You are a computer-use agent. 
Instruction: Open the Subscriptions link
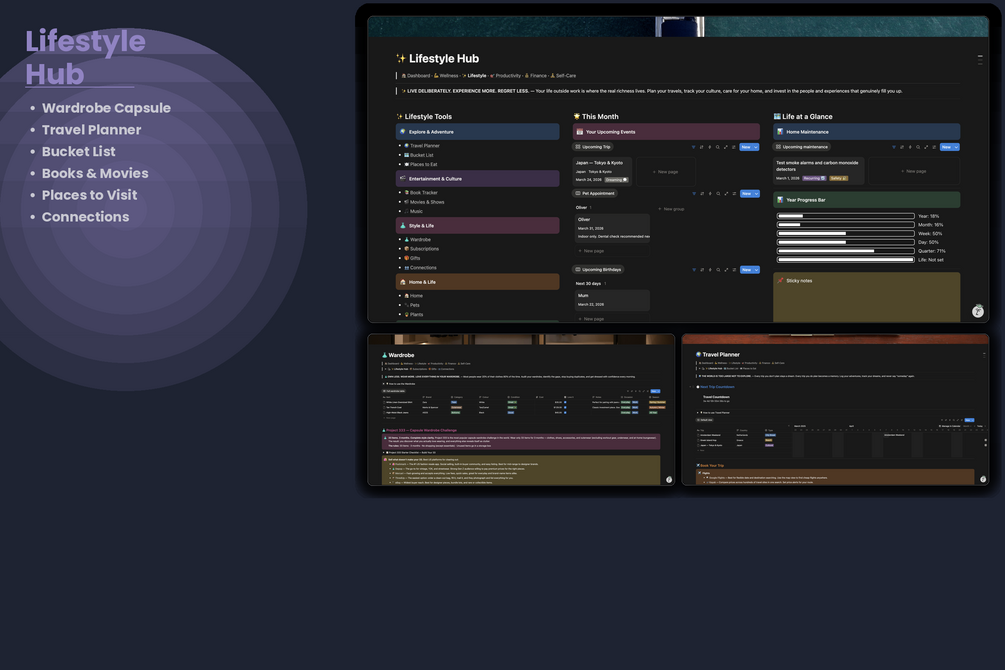tap(422, 249)
